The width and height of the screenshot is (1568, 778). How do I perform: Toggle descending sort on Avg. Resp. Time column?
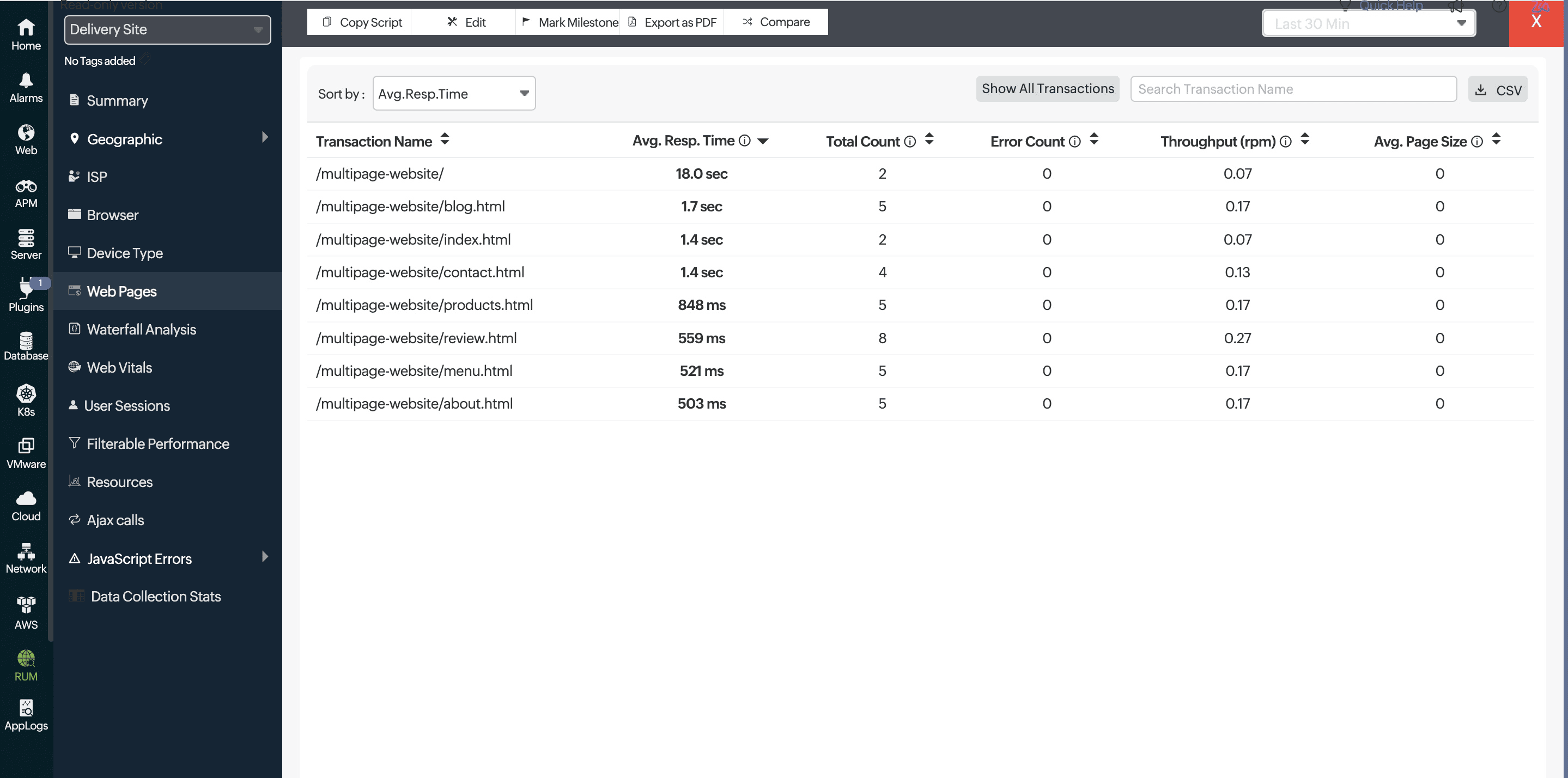coord(763,140)
